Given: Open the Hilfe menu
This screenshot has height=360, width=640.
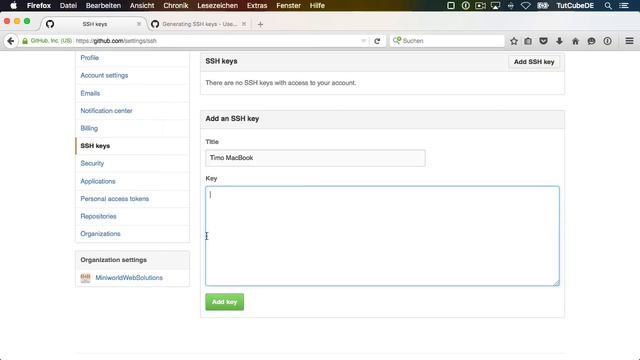Looking at the screenshot, I should pos(317,5).
